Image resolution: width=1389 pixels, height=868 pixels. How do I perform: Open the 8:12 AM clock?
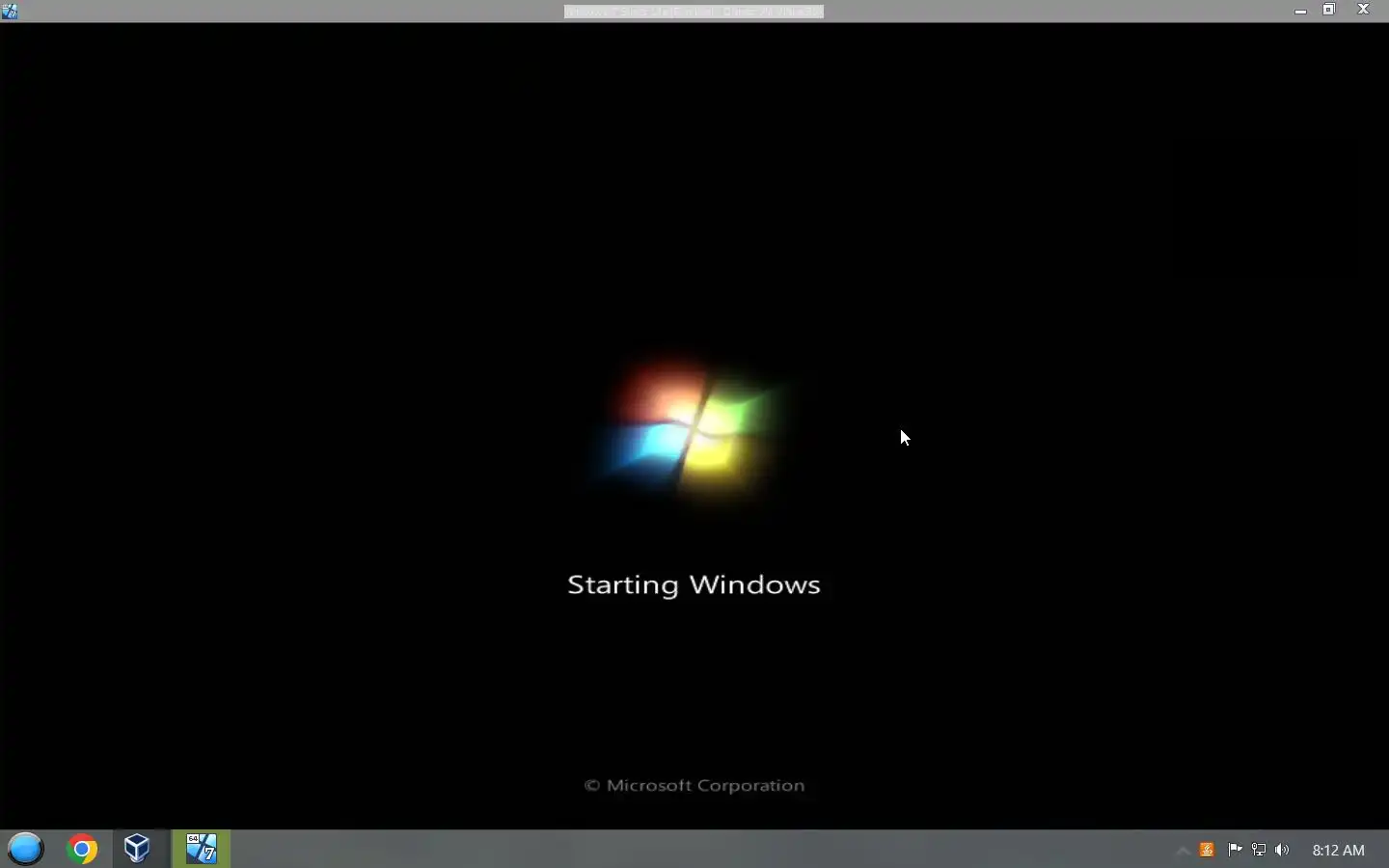pos(1339,850)
